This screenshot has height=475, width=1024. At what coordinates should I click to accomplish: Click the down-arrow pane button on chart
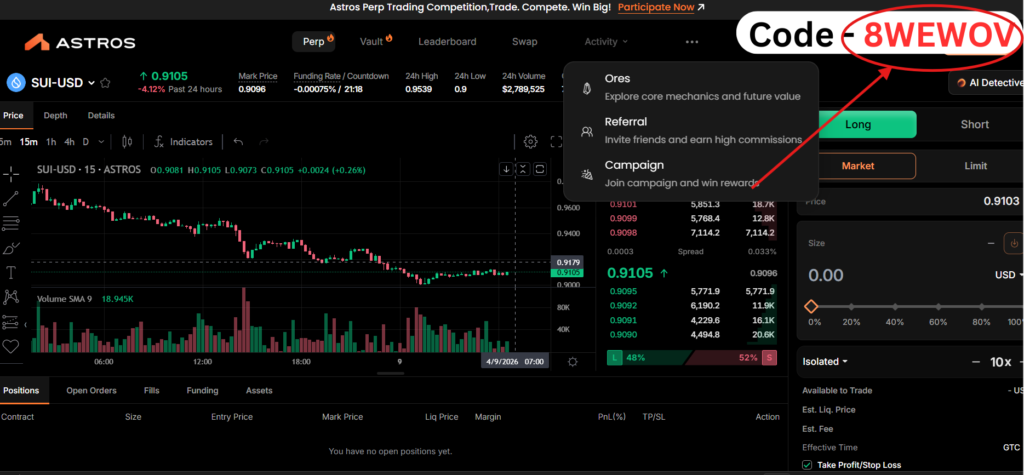click(x=506, y=169)
